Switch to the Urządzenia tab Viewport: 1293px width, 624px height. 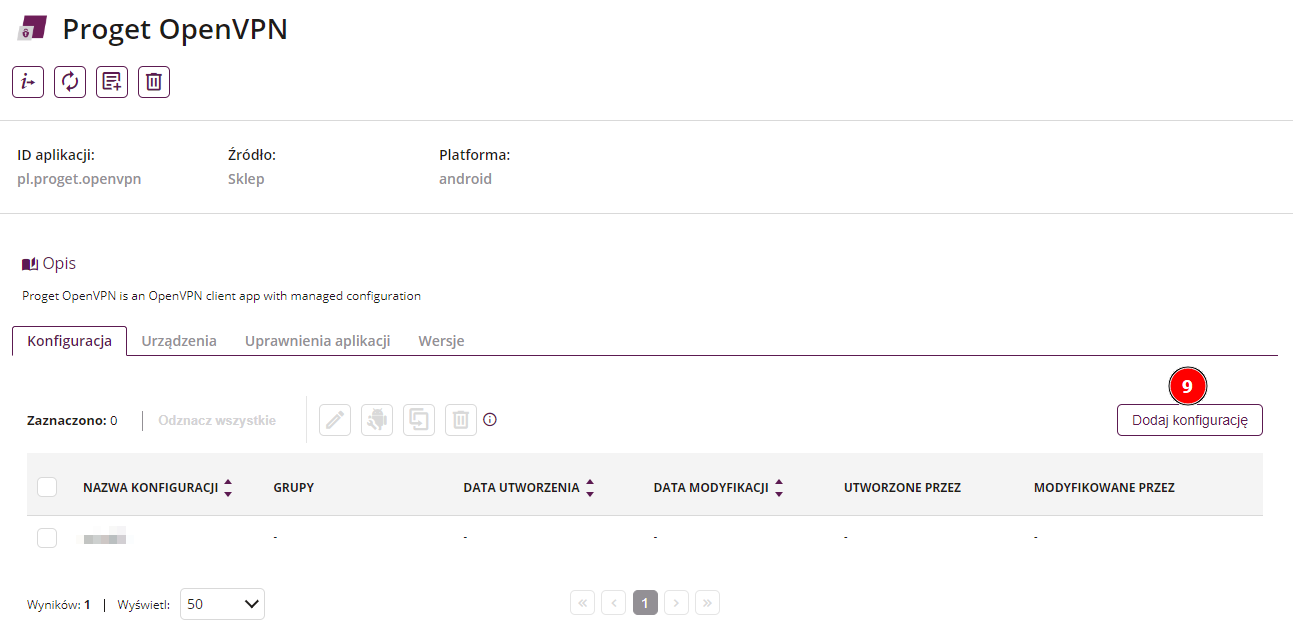179,341
